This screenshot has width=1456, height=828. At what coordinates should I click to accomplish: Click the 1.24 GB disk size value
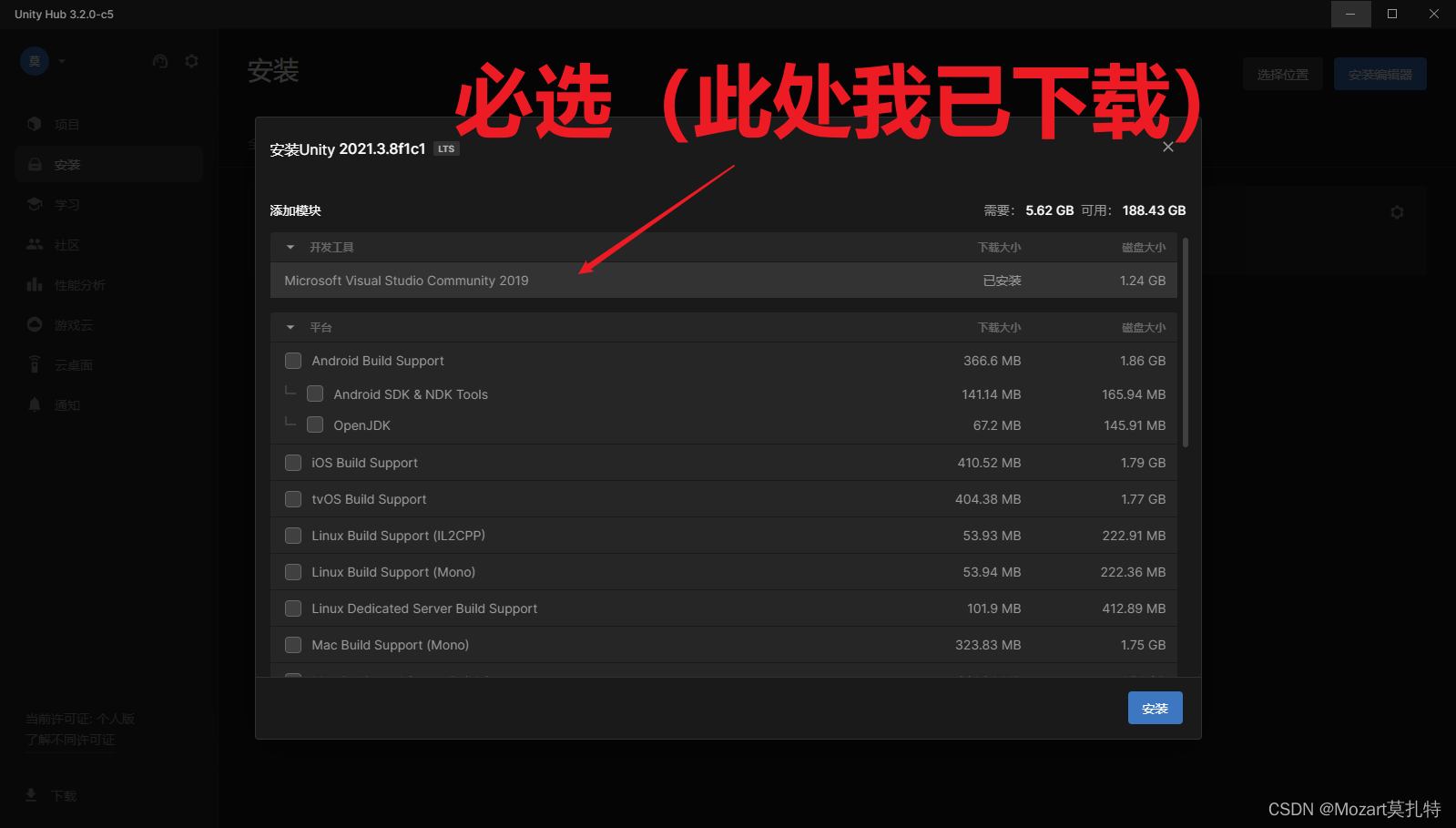(x=1143, y=281)
